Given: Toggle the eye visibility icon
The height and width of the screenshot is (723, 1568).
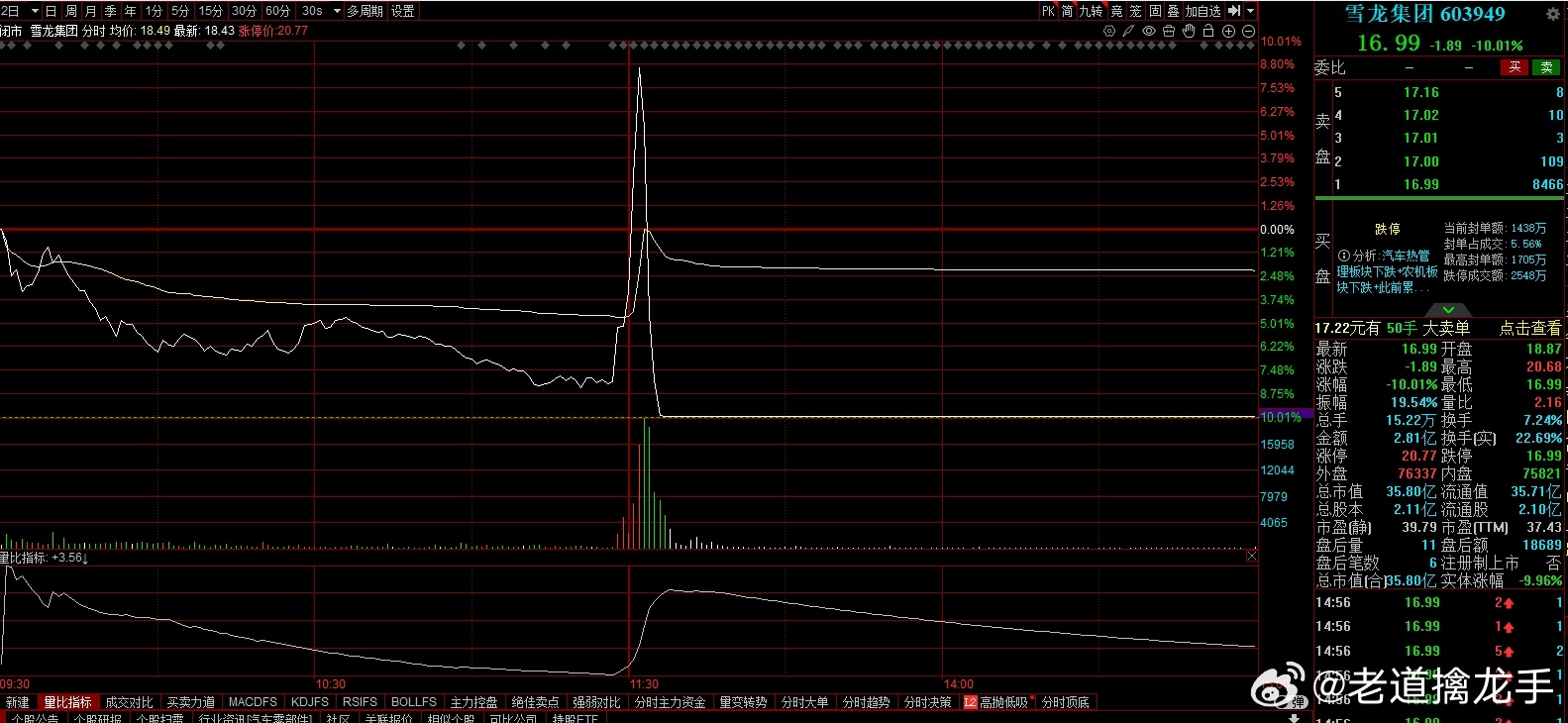Looking at the screenshot, I should coord(1149,31).
